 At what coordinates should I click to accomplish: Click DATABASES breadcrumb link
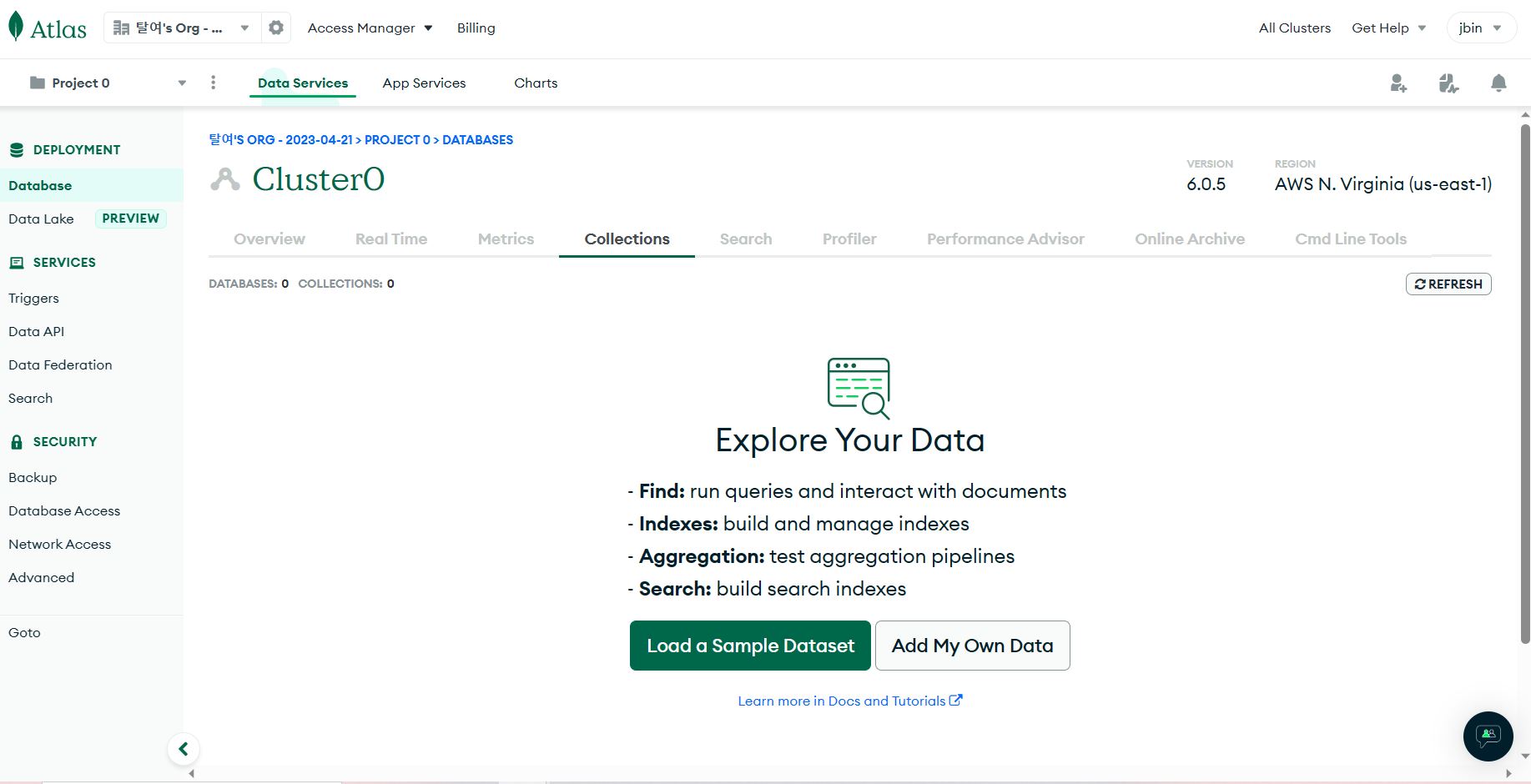click(x=477, y=139)
